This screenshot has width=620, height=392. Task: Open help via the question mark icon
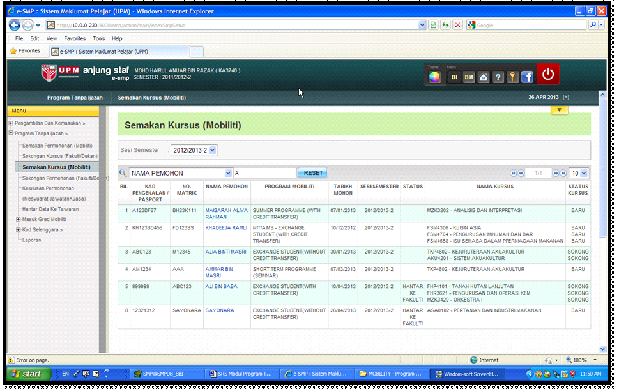(498, 77)
